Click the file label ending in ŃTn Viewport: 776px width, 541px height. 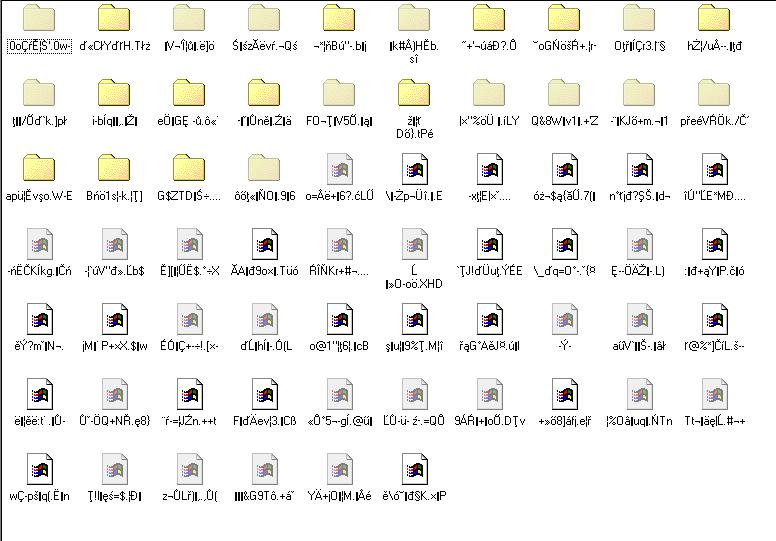pos(639,421)
